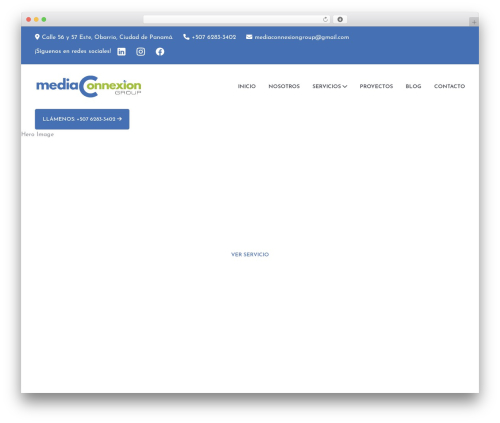Click the envelope email icon
Viewport: 500px width, 423px height.
click(249, 37)
